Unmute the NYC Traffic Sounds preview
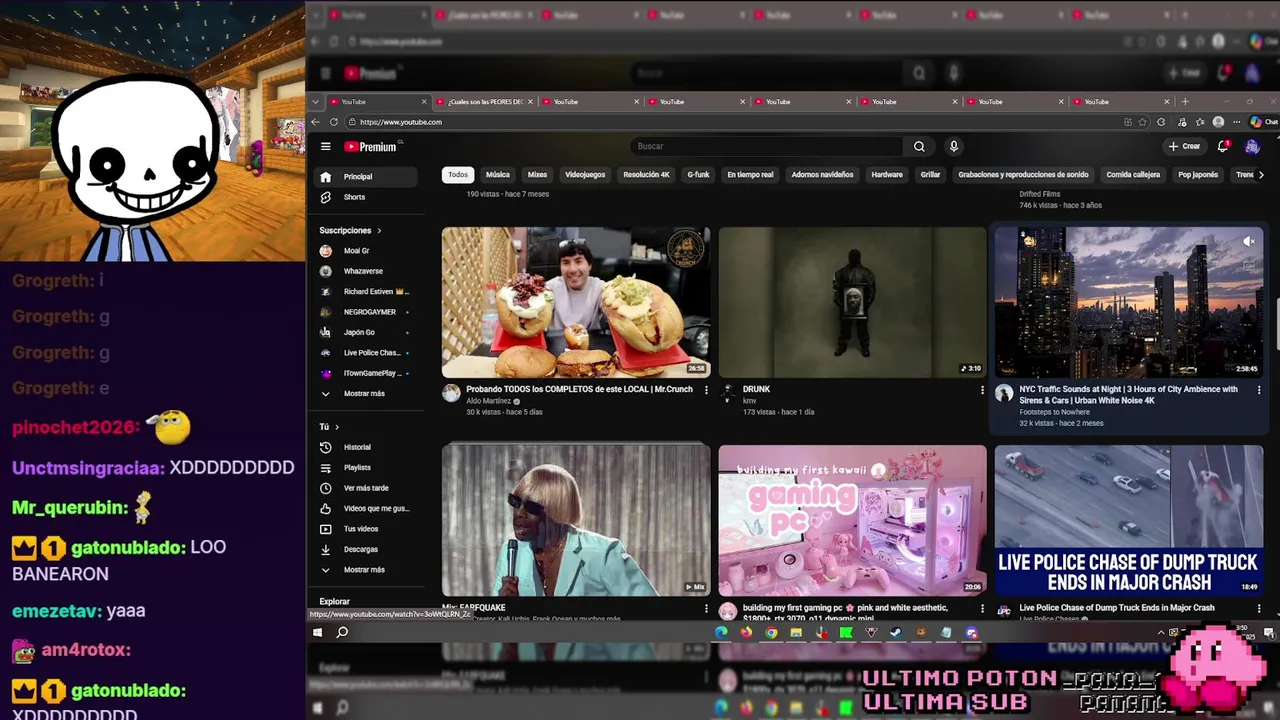 coord(1248,241)
